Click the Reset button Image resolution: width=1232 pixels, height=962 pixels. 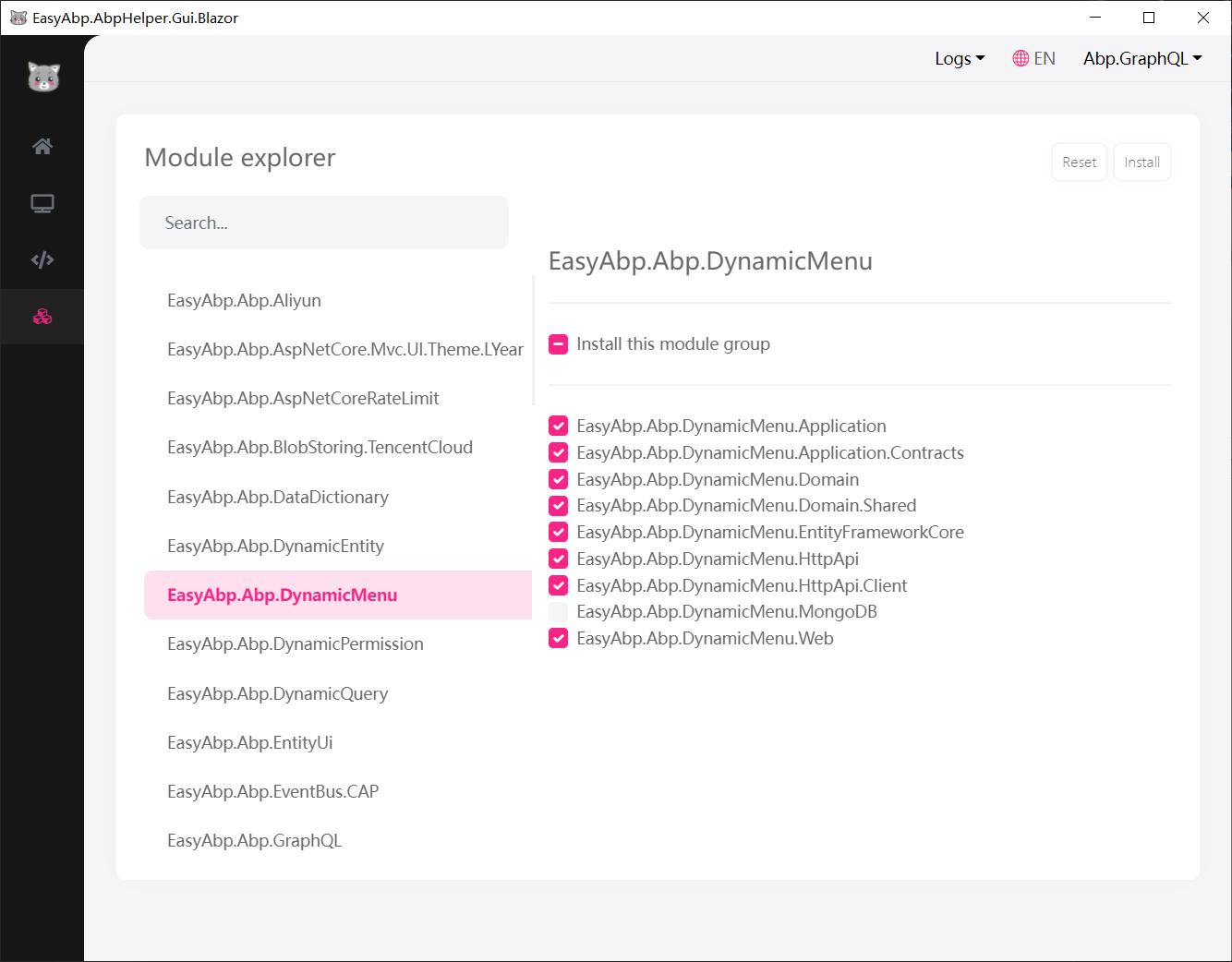[x=1079, y=162]
